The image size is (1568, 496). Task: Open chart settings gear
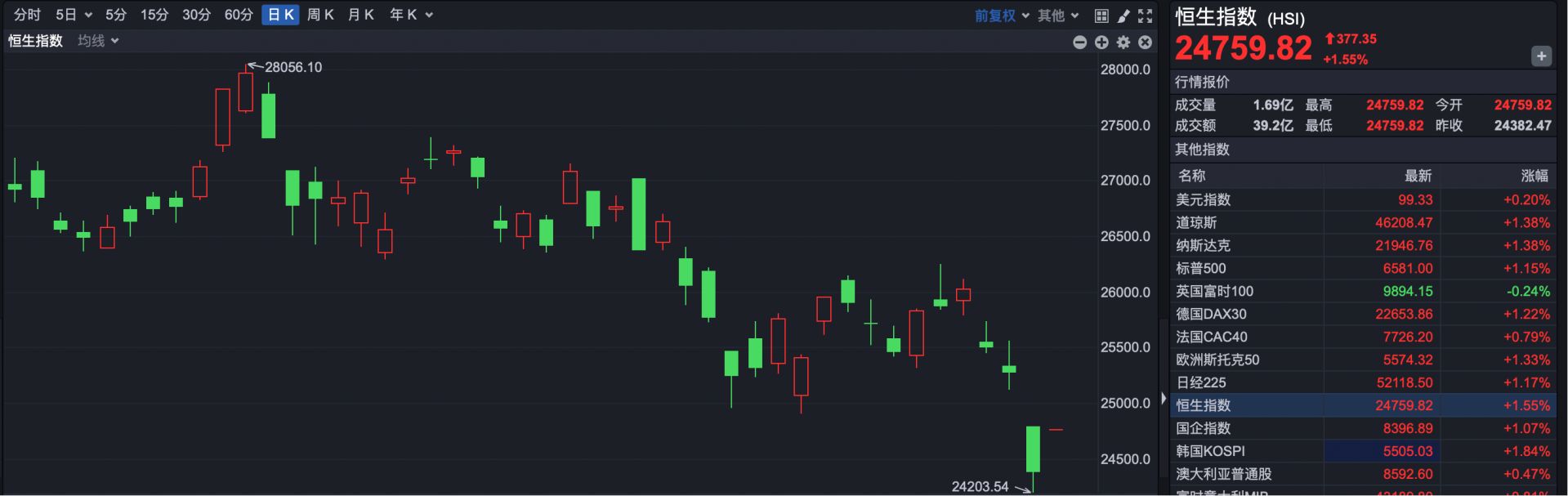click(x=1124, y=42)
